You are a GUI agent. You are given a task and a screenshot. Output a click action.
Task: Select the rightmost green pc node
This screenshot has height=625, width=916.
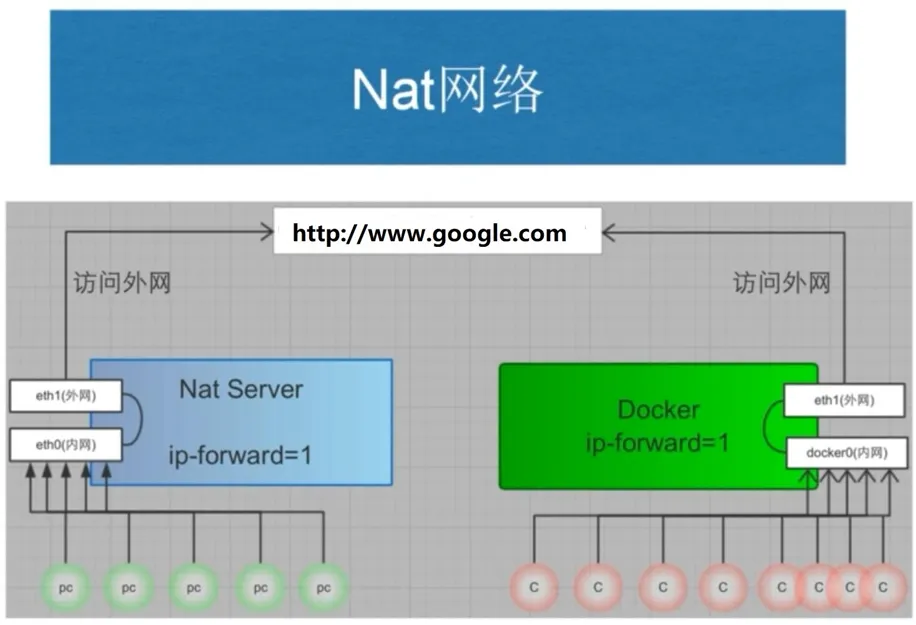[x=323, y=588]
